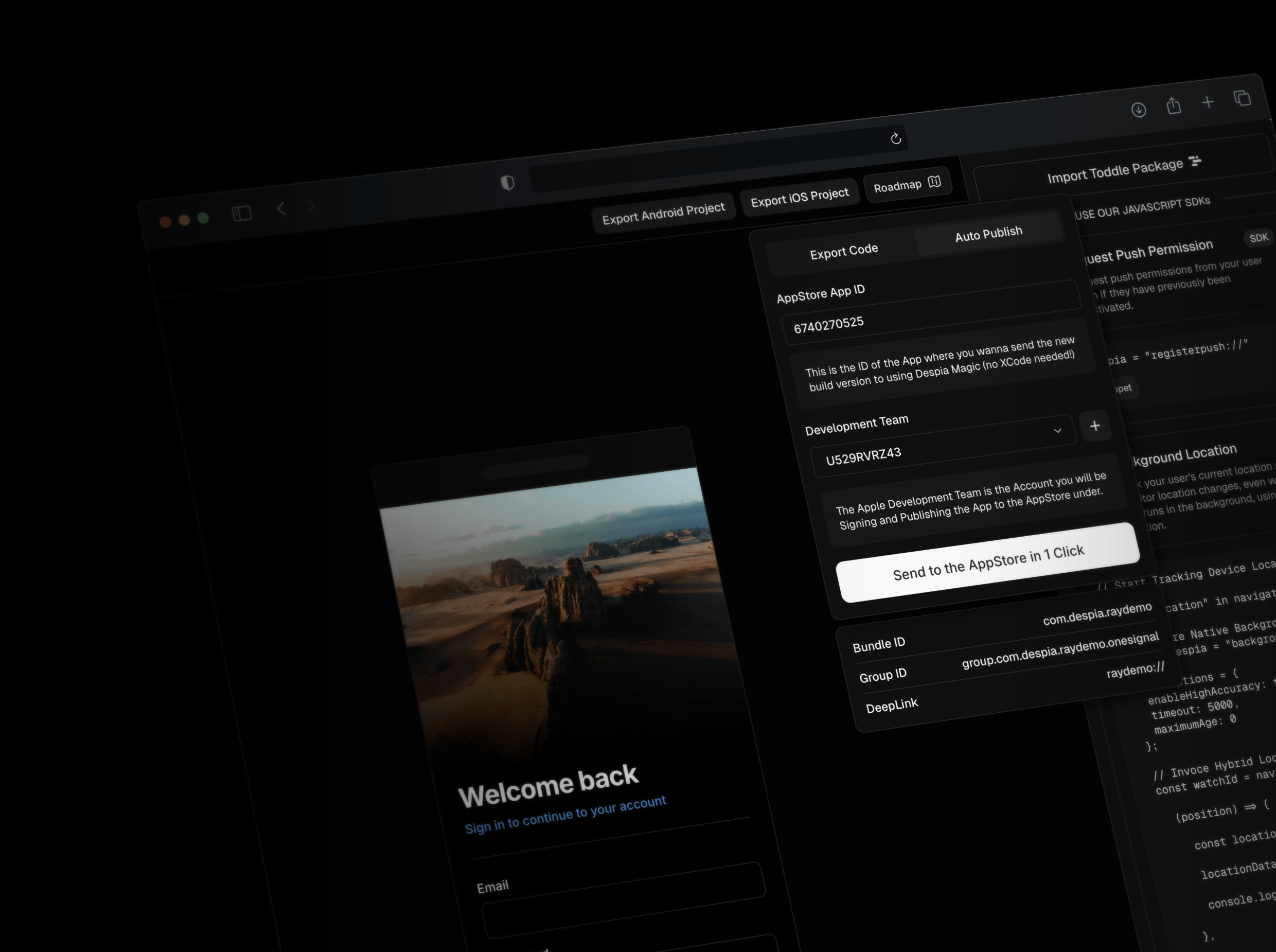The height and width of the screenshot is (952, 1276).
Task: Expand the Development Team dropdown chevron
Action: (1057, 431)
